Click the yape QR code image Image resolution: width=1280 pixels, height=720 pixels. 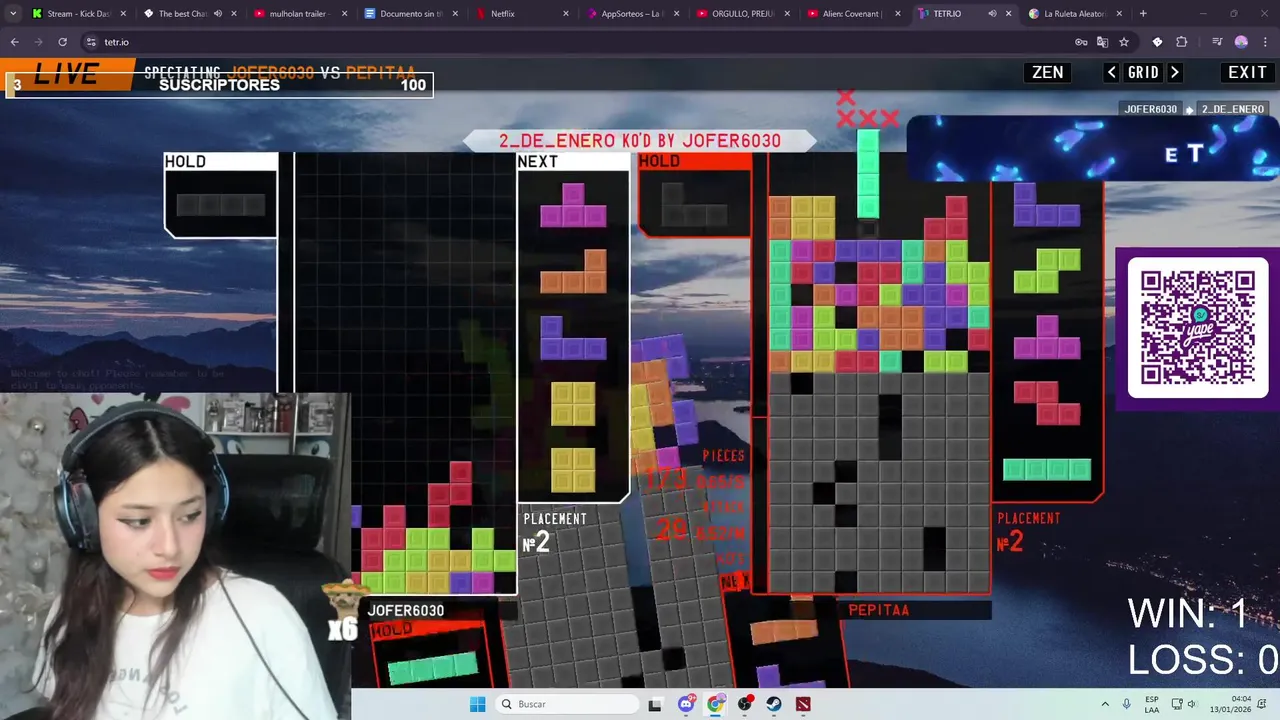pos(1197,327)
